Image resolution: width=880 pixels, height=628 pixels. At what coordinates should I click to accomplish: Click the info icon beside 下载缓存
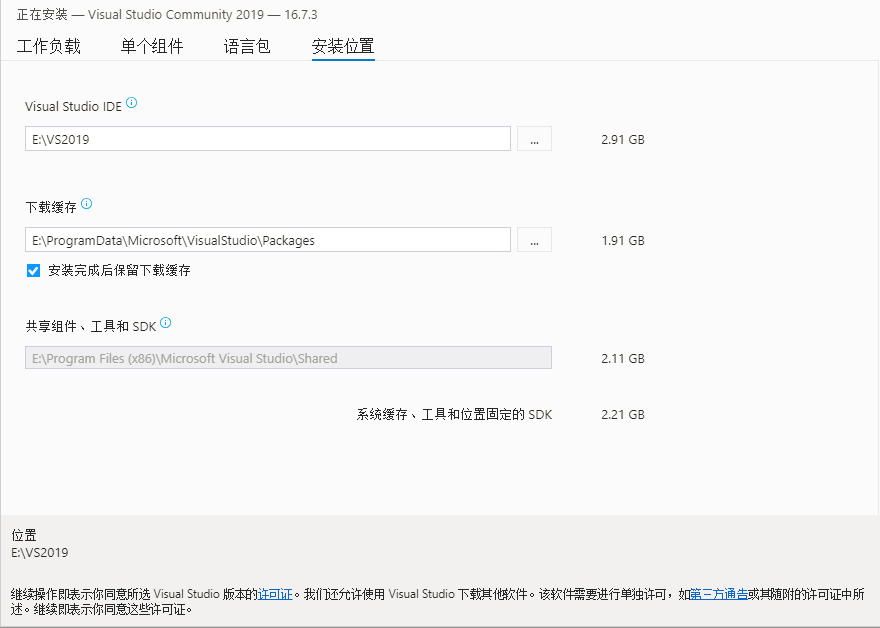point(86,204)
